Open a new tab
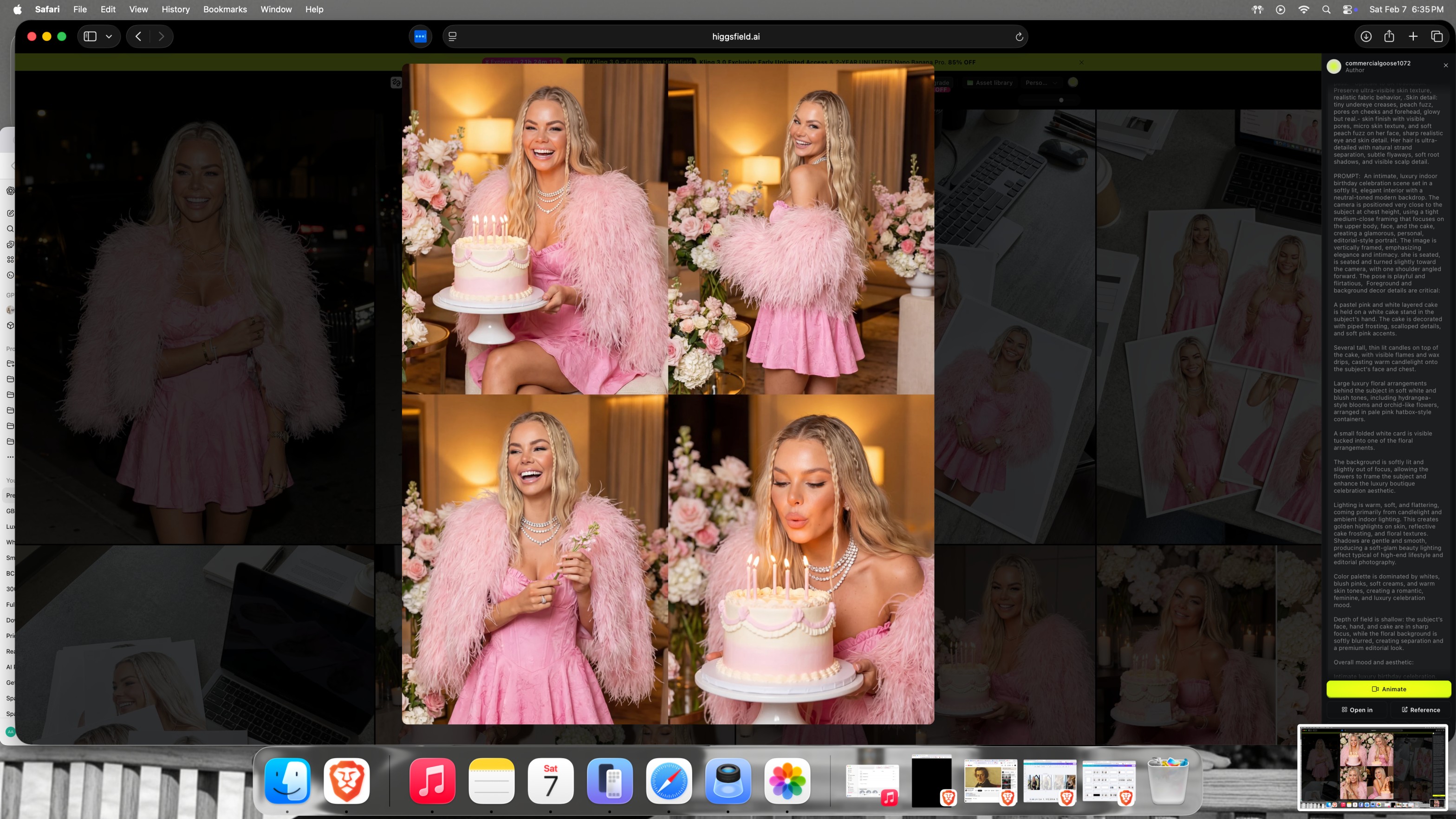Image resolution: width=1456 pixels, height=819 pixels. (x=1413, y=37)
